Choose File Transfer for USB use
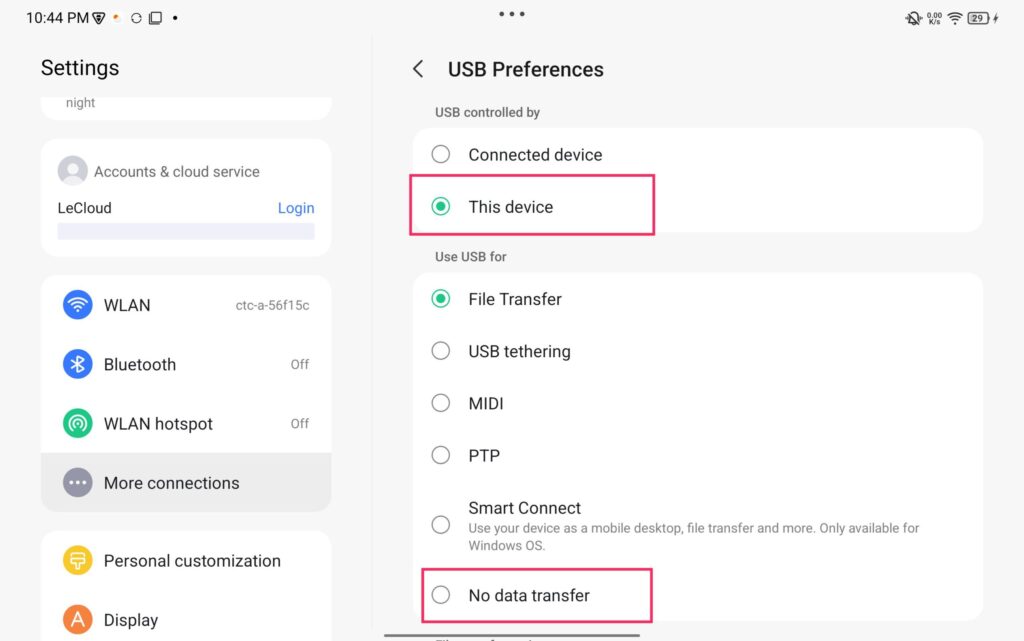Screen dimensions: 1024x641 [x=441, y=299]
